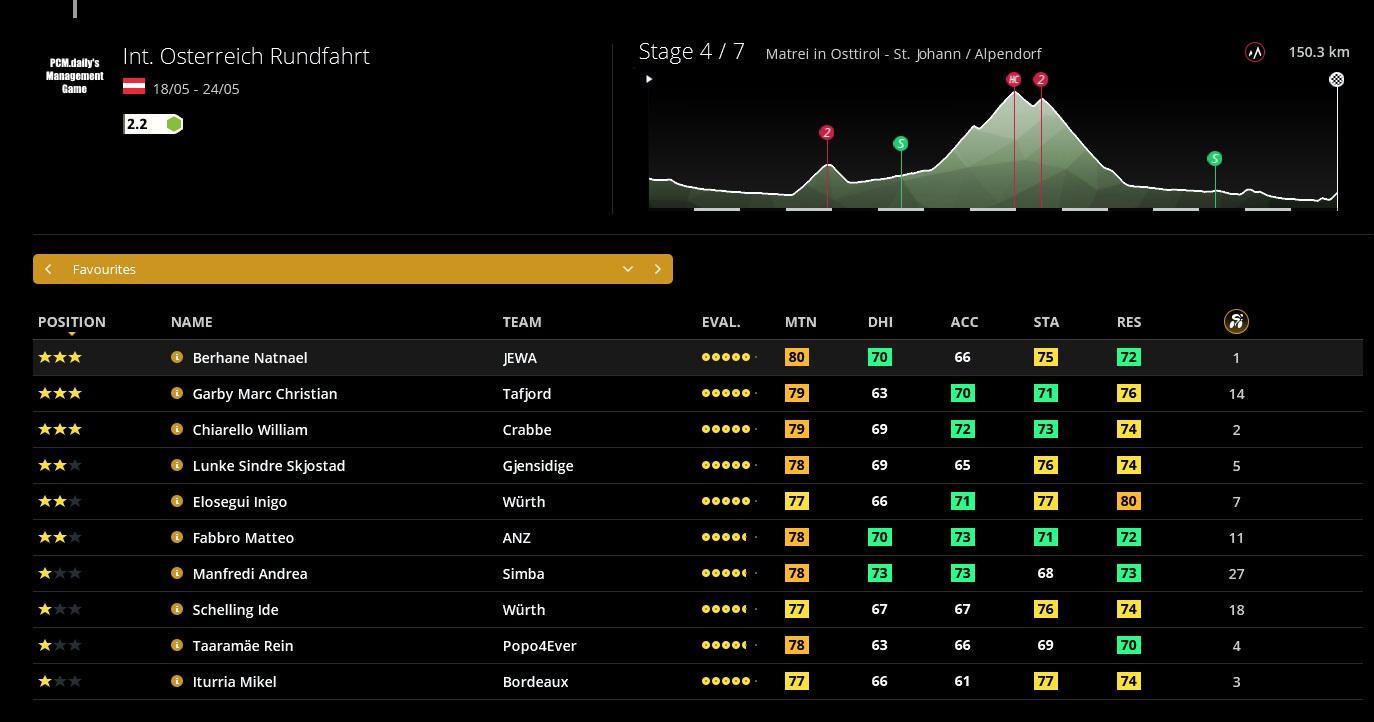The image size is (1374, 722).
Task: Open info icon for Berhane Natnael
Action: [177, 357]
